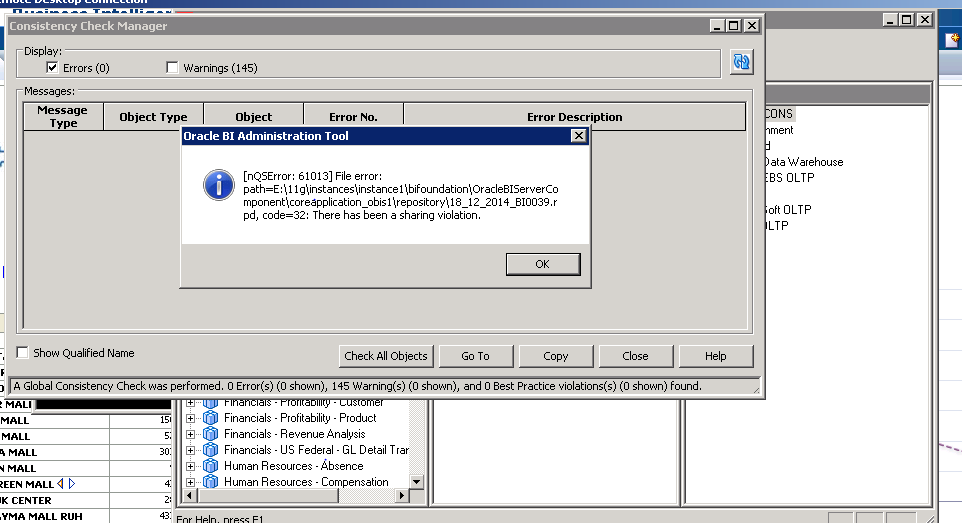962x523 pixels.
Task: Maximize the background Administration Tool window
Action: (906, 20)
